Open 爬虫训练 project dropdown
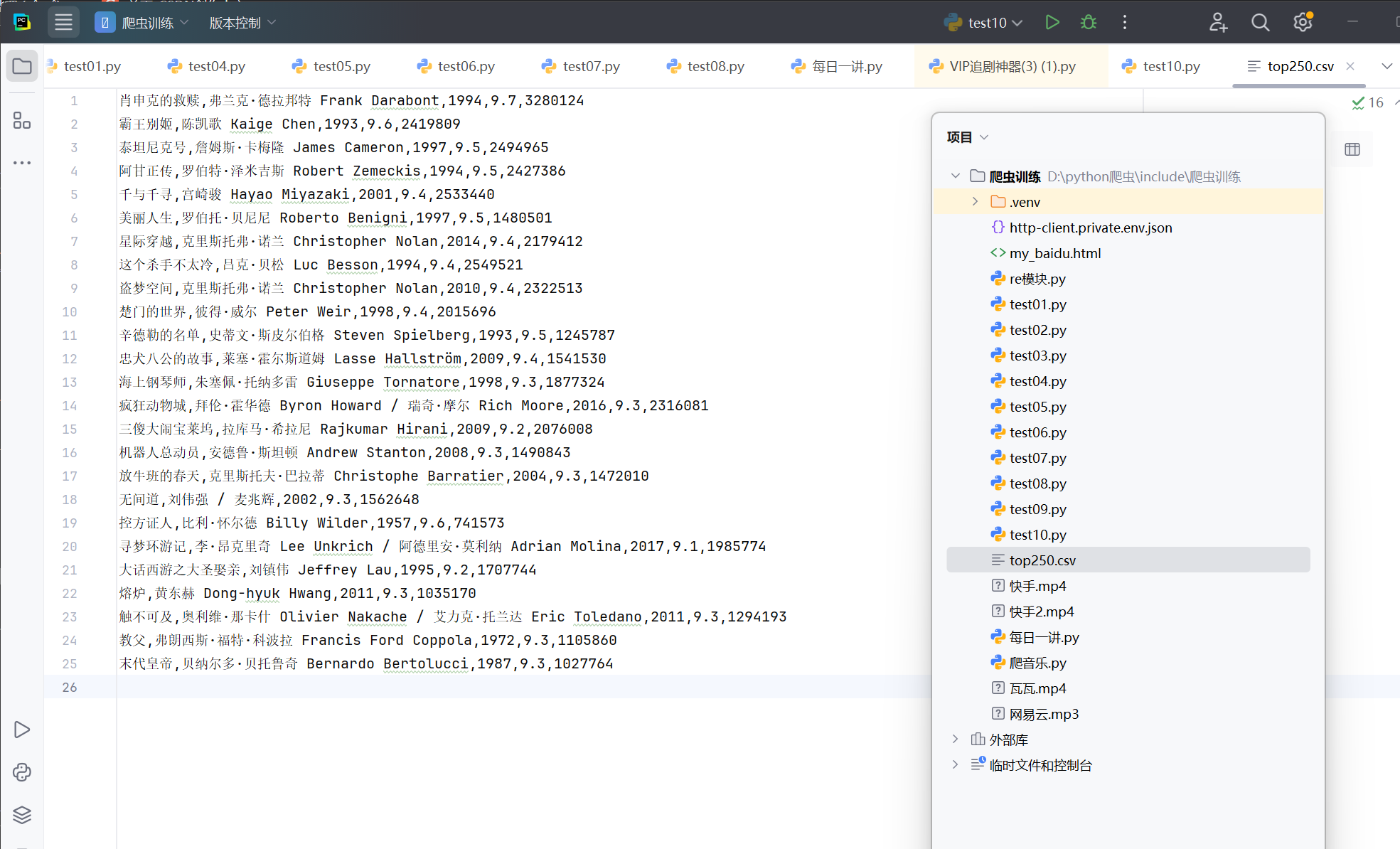 coord(146,23)
